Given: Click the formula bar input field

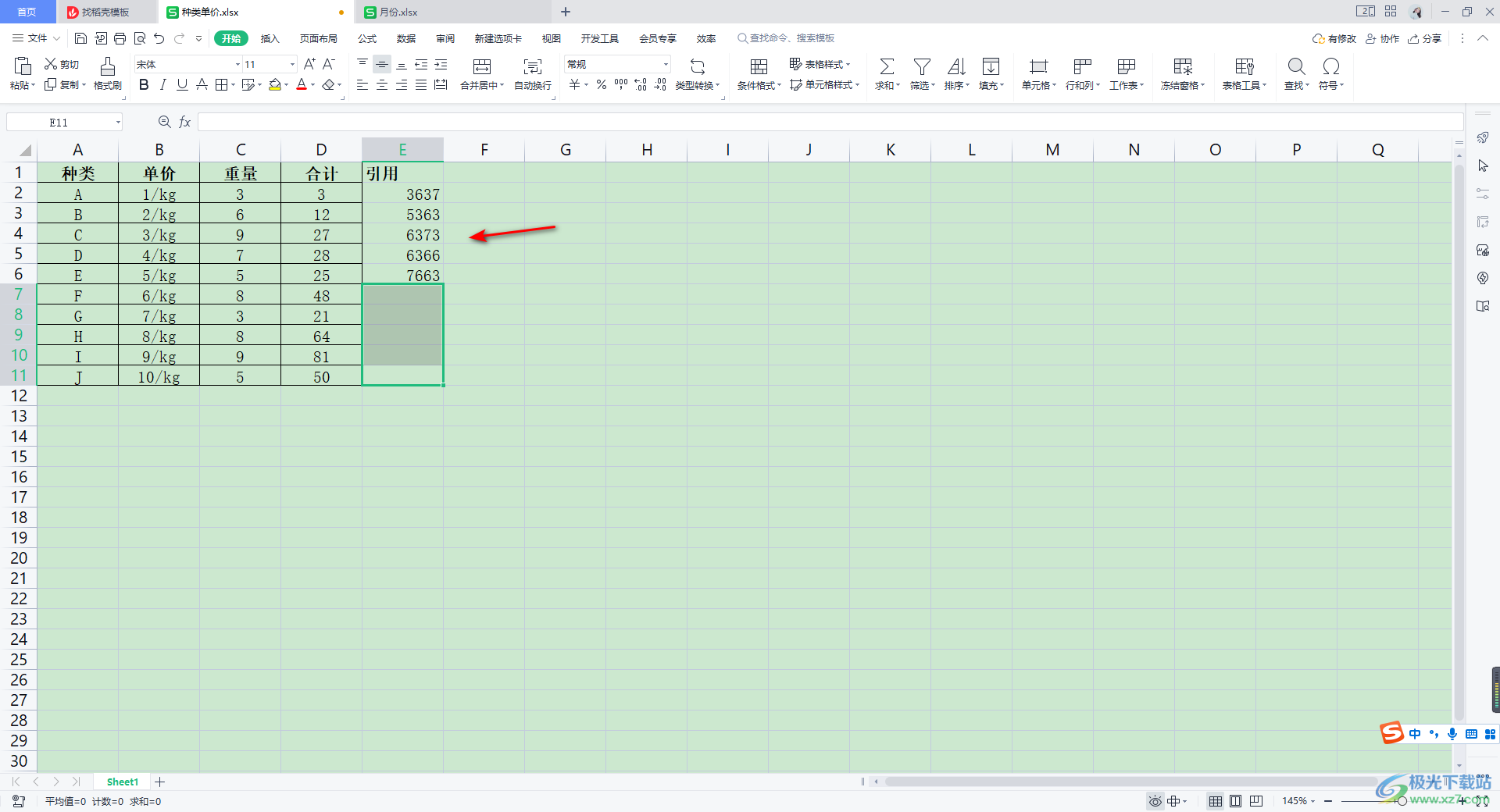Looking at the screenshot, I should tap(830, 122).
